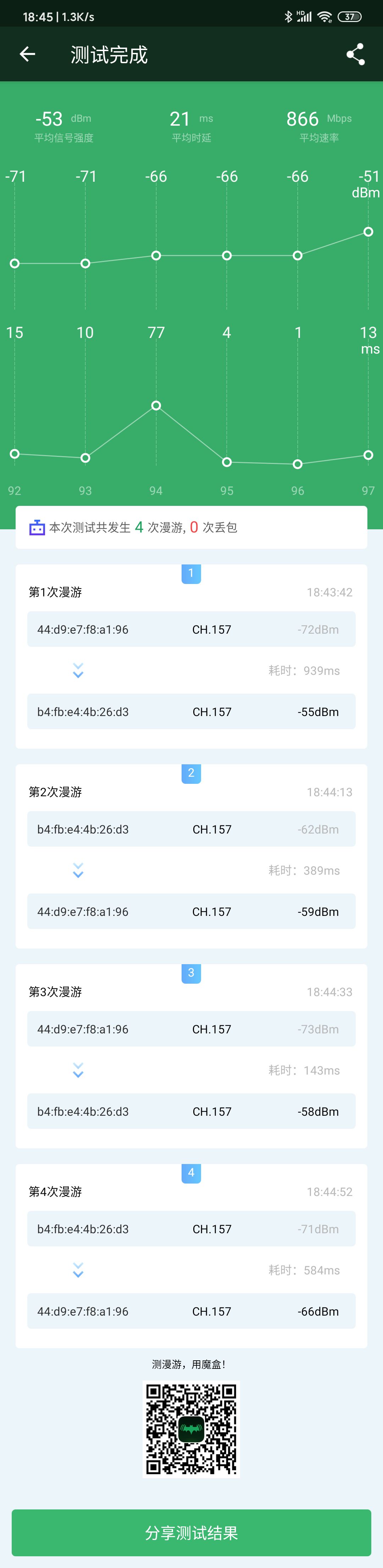Tap 第3次漫游 destination row -58dBm
Screen dimensions: 383x1568
click(191, 1111)
